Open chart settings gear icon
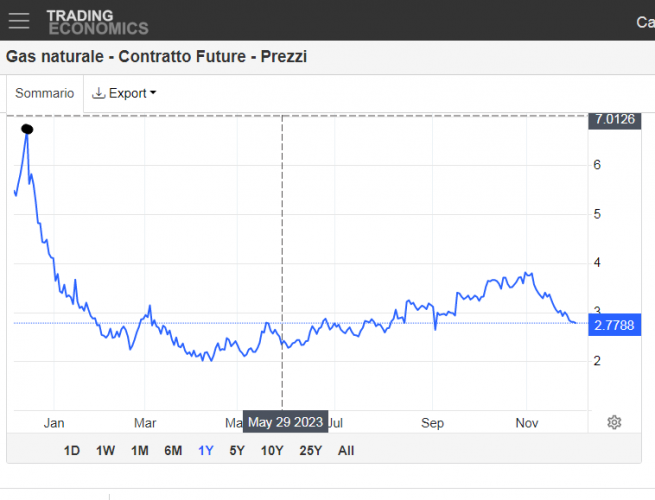 click(614, 422)
